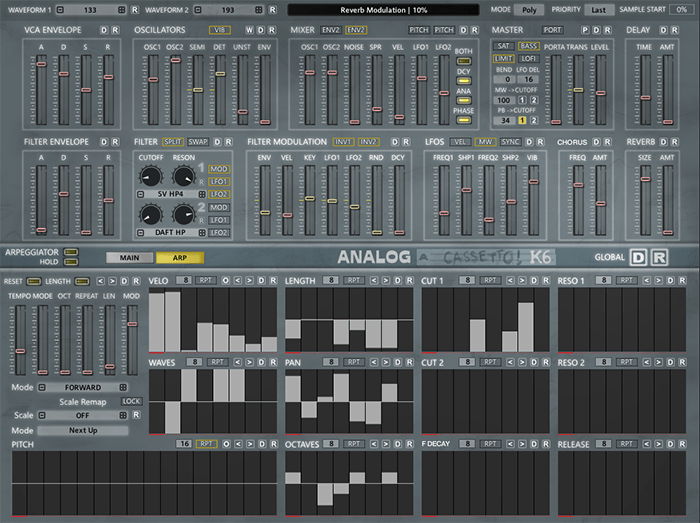Click the Next Up mode button
This screenshot has height=523, width=700.
(83, 430)
